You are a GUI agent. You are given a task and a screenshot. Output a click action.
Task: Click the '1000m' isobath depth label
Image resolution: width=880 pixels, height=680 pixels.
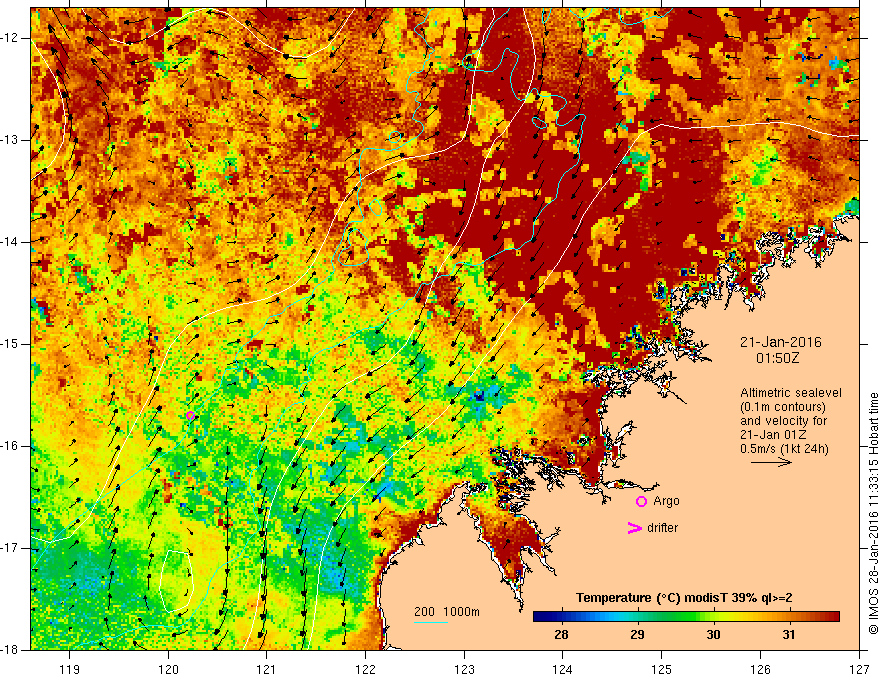point(461,612)
